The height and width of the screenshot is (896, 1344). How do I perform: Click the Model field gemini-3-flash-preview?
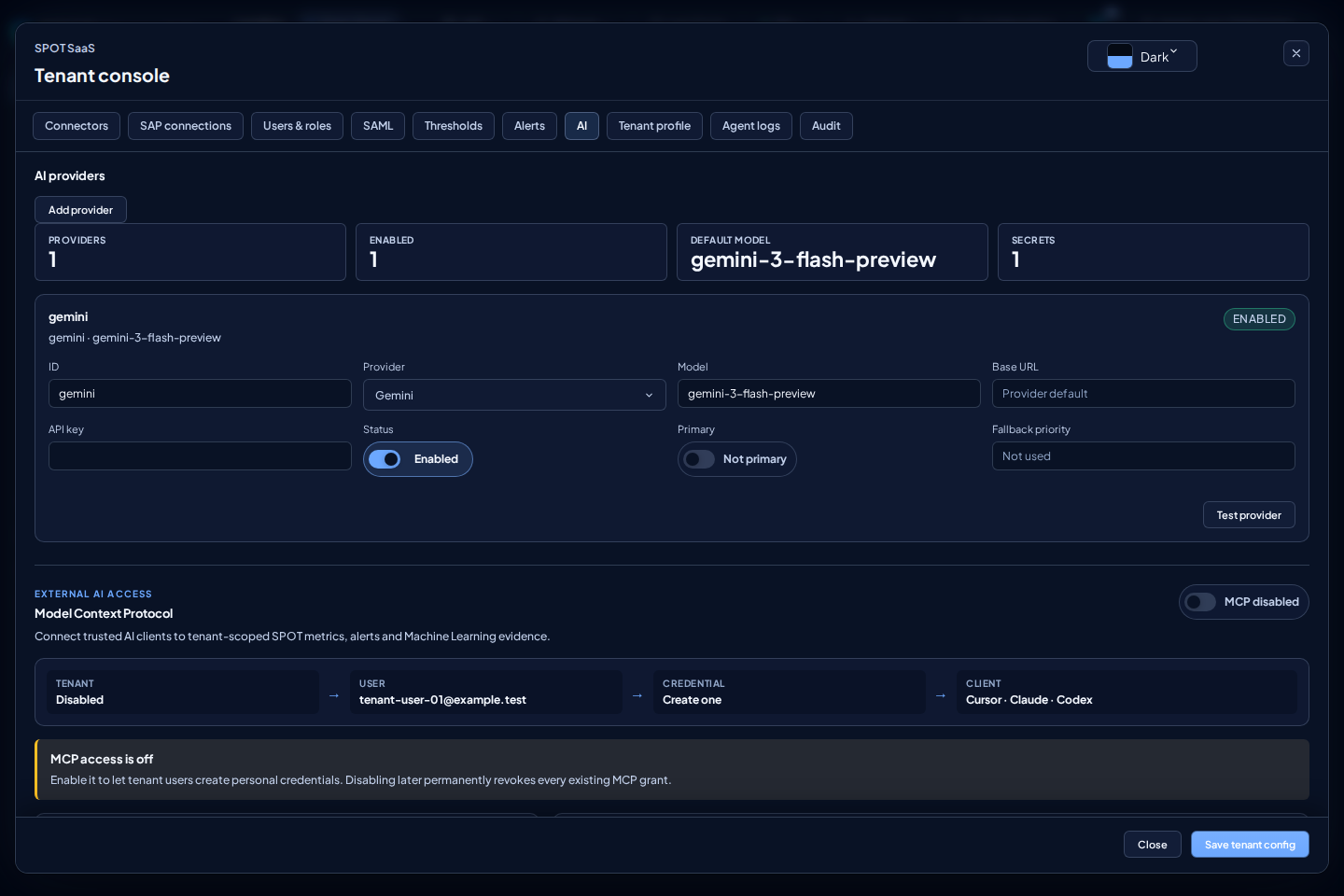(829, 394)
